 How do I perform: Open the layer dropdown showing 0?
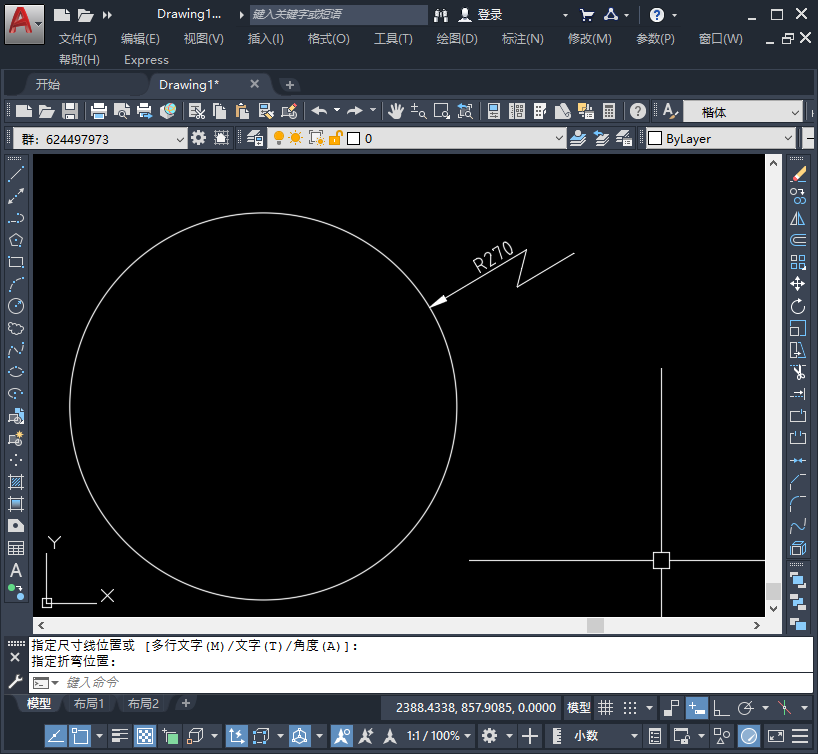416,138
